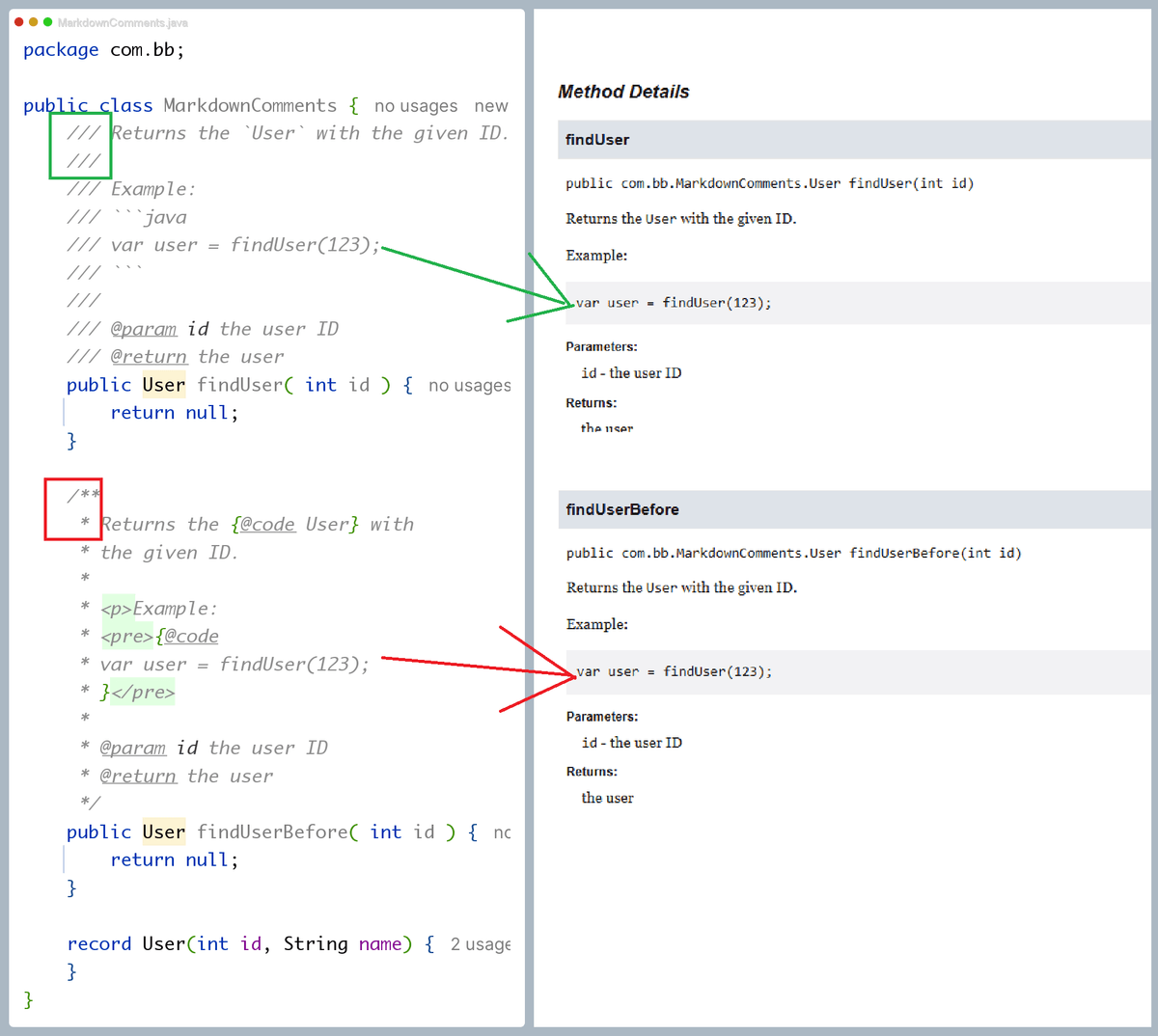
Task: Click @param tag in the /// comment
Action: click(144, 329)
